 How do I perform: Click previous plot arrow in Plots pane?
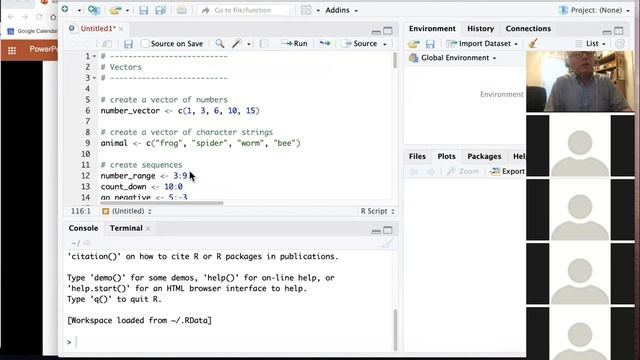413,171
